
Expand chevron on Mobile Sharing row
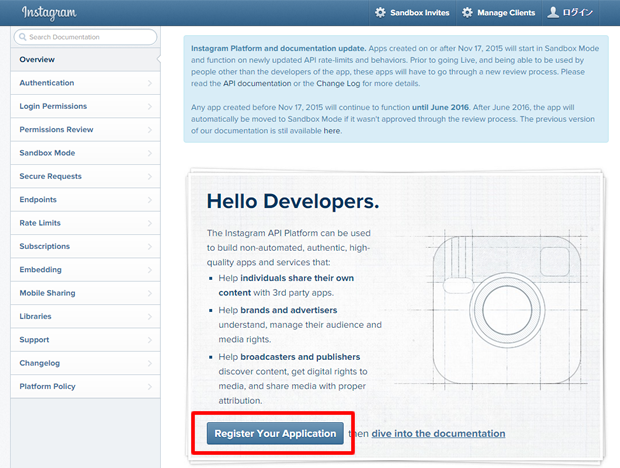pyautogui.click(x=150, y=293)
